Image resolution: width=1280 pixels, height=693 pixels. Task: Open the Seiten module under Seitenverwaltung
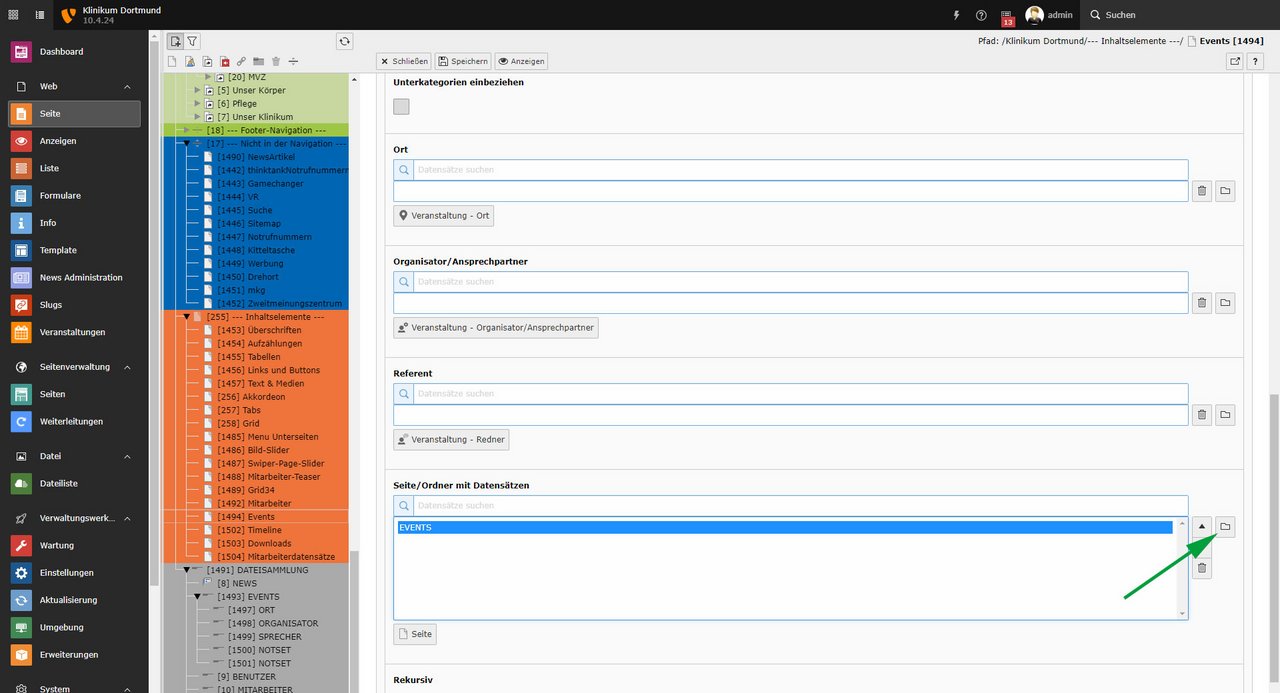click(74, 395)
